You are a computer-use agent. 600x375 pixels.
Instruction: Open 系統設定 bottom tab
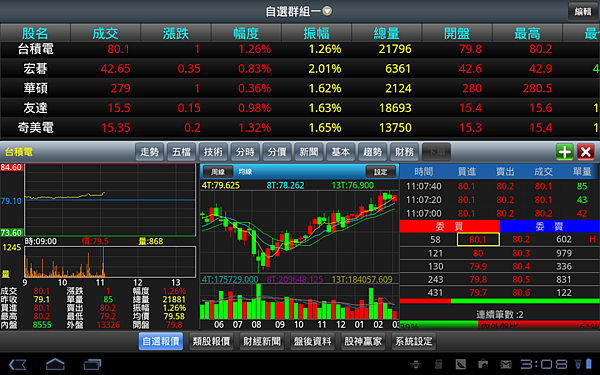tap(413, 341)
